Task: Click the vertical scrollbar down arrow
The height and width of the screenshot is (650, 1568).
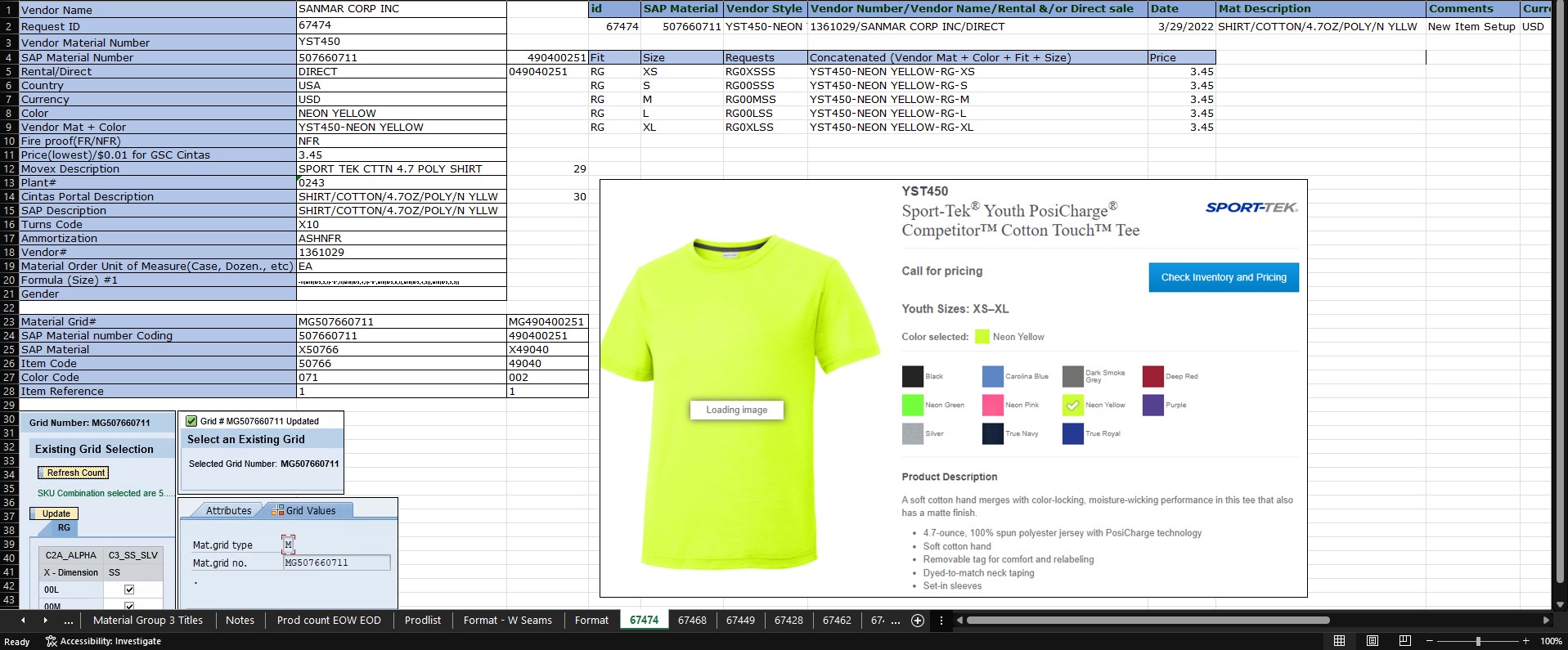Action: tap(1560, 604)
